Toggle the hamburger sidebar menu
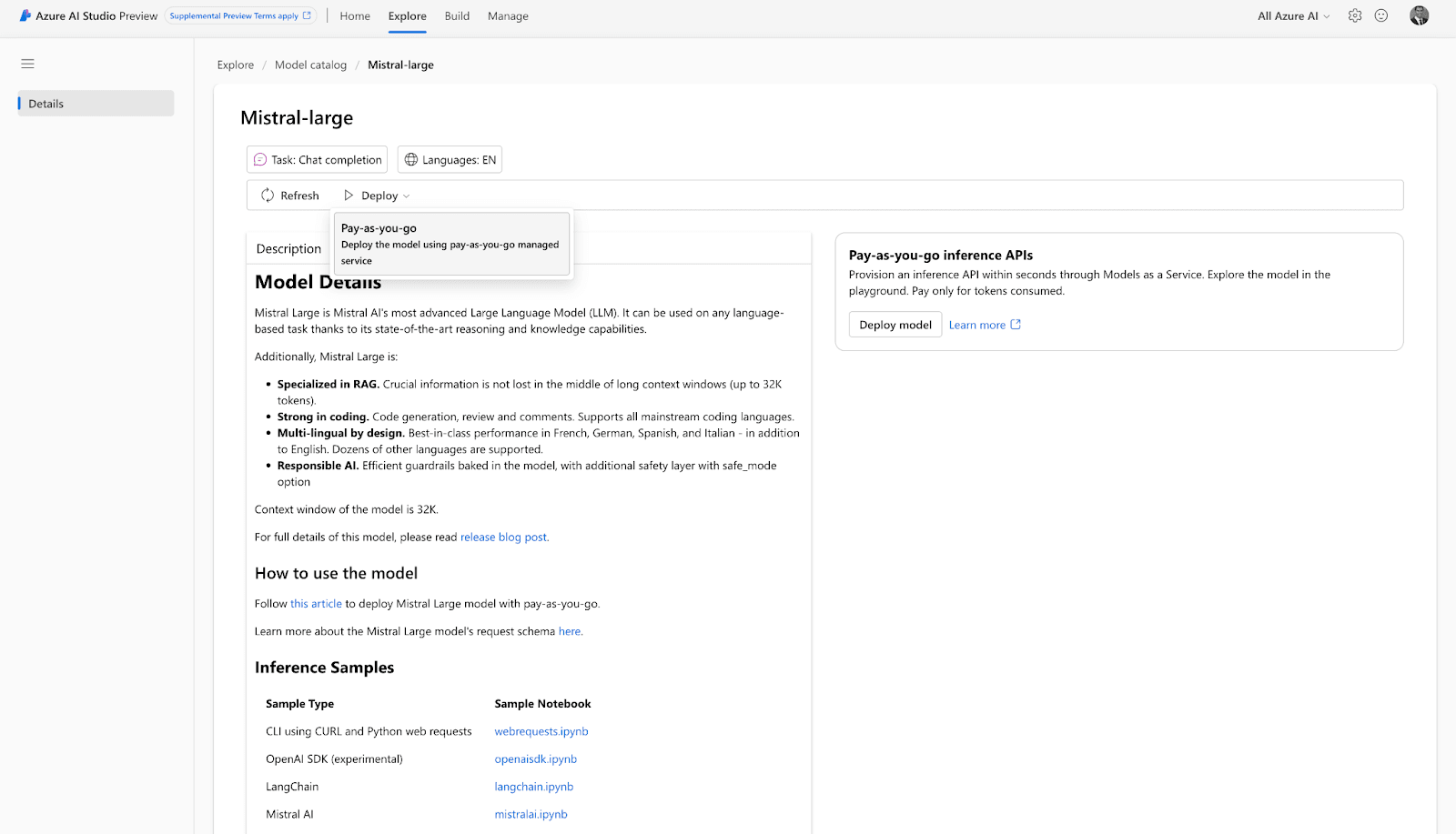Screen dimensions: 1456x834 27,64
